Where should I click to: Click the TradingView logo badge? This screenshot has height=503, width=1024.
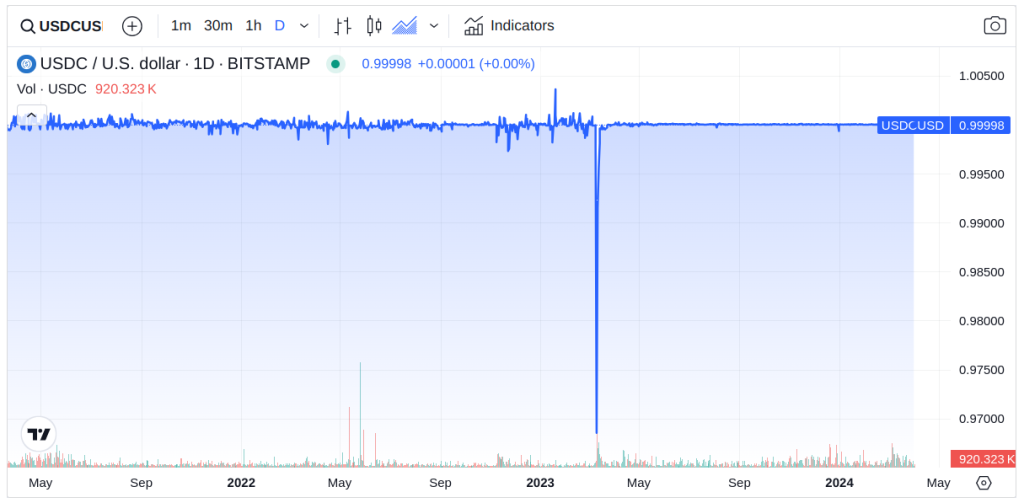(39, 434)
